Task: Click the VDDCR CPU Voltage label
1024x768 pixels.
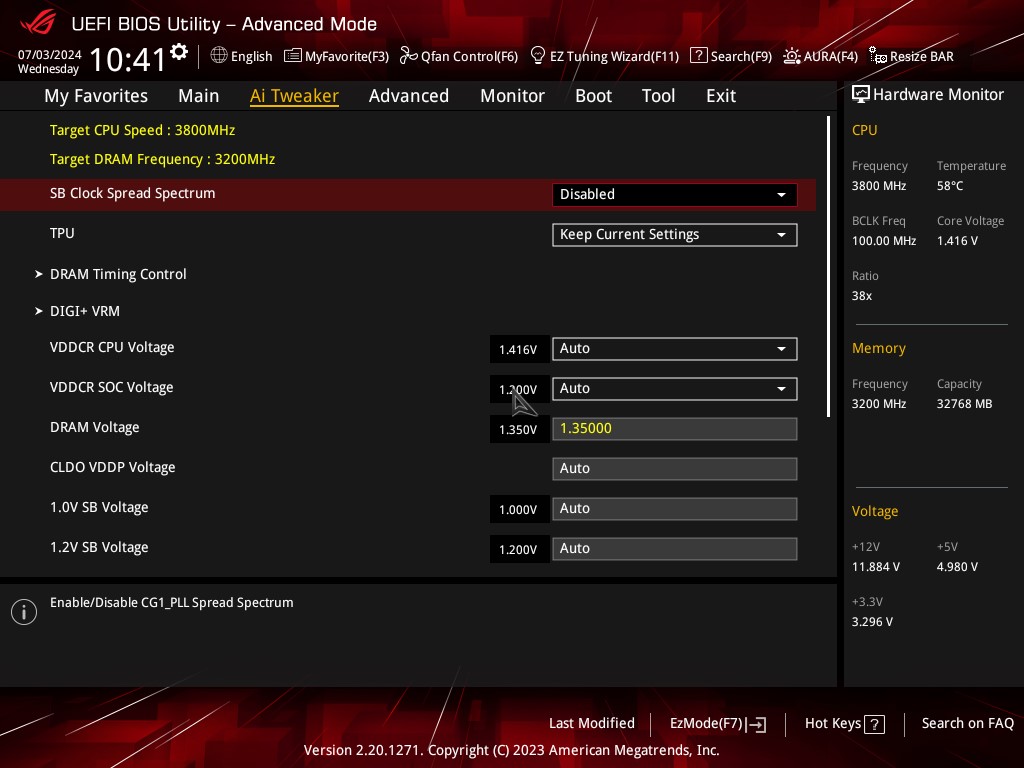Action: click(x=112, y=347)
